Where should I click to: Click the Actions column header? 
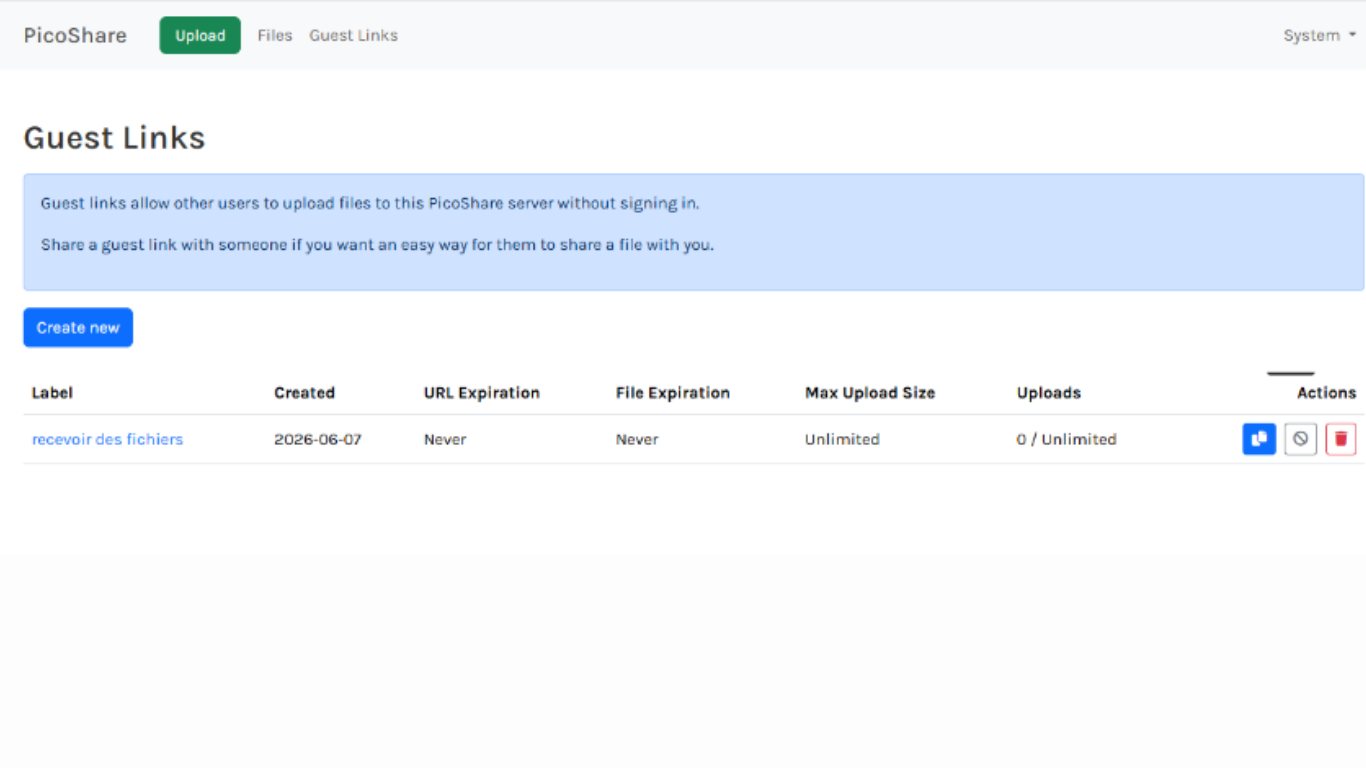point(1326,393)
